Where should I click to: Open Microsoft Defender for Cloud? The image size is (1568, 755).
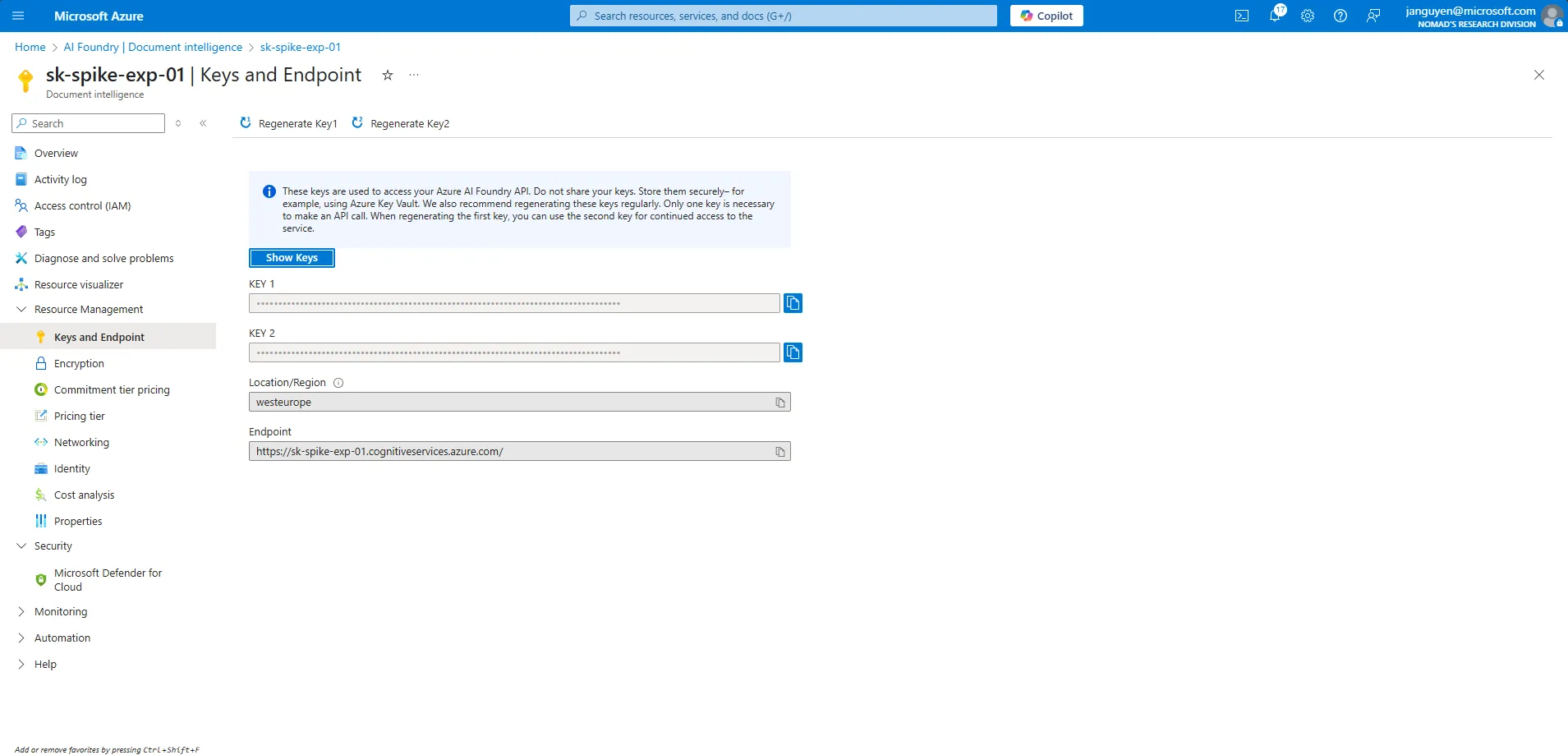coord(108,580)
